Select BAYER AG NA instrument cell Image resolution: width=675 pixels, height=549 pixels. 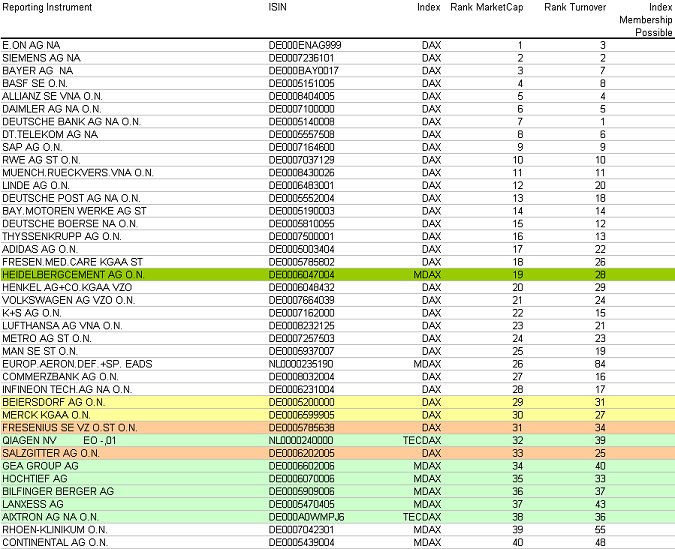37,71
